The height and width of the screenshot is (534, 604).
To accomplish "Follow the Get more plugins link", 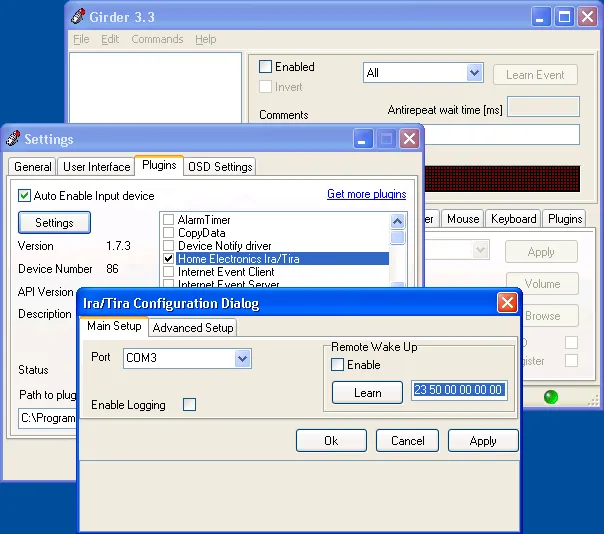I will tap(366, 194).
